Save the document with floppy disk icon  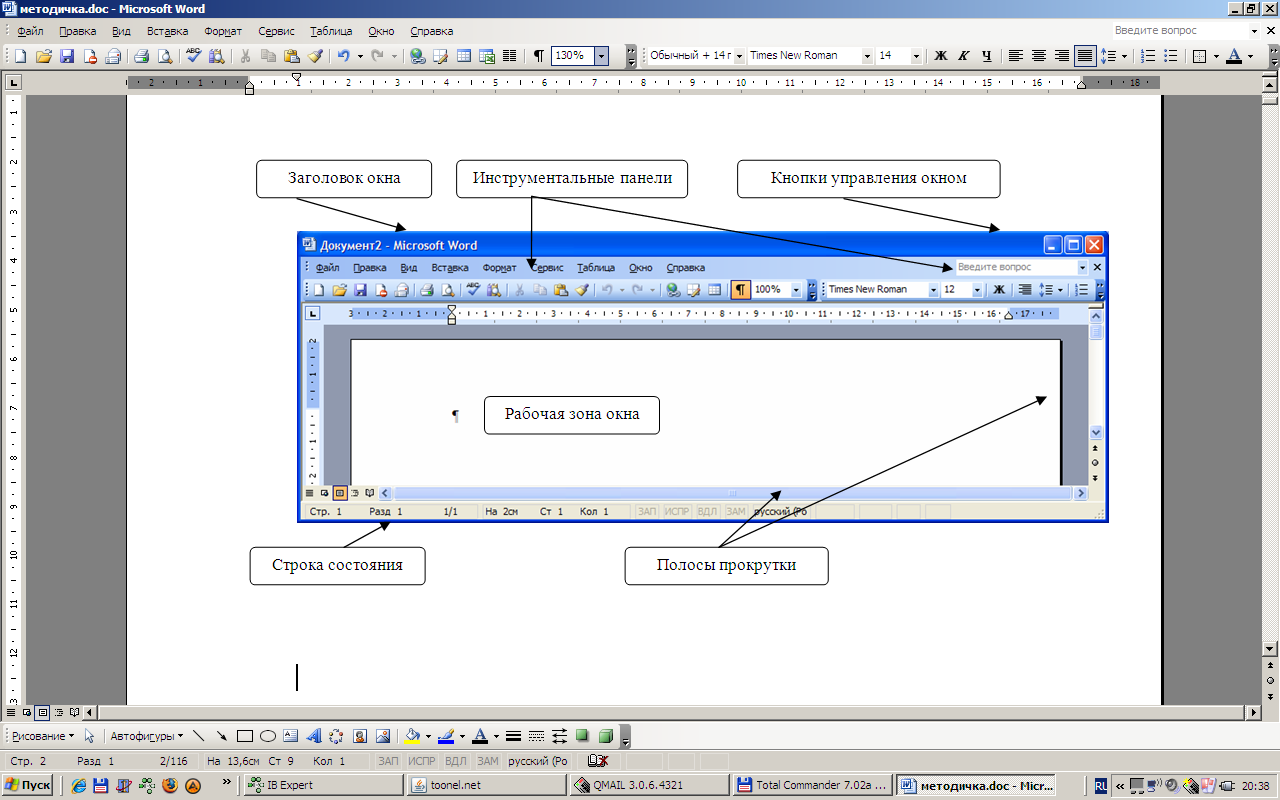[x=67, y=56]
